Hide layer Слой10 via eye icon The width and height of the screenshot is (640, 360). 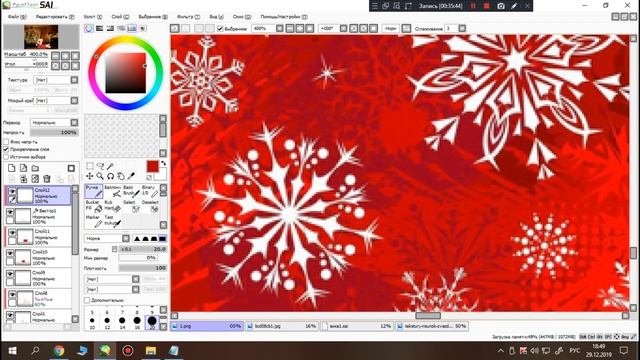[x=10, y=253]
